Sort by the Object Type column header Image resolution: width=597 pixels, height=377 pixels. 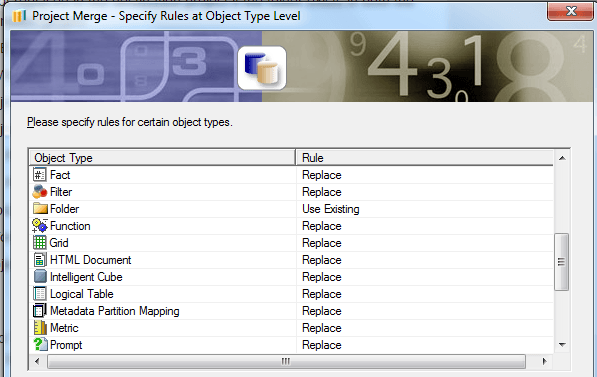click(163, 158)
